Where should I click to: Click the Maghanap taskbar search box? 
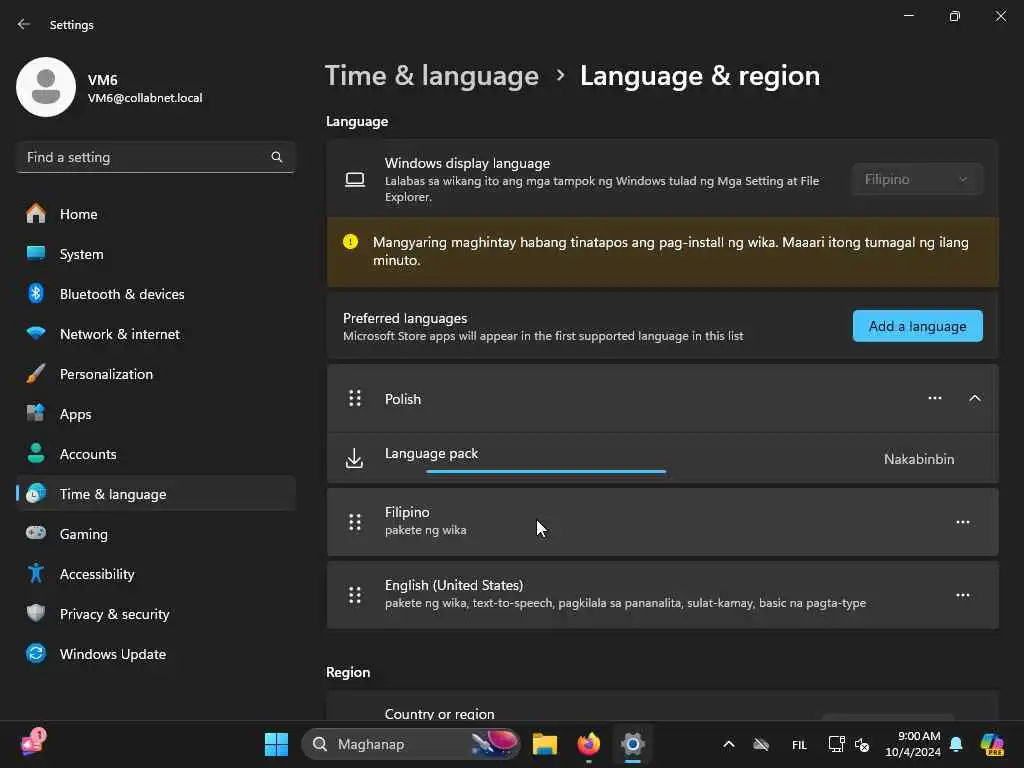(x=411, y=744)
